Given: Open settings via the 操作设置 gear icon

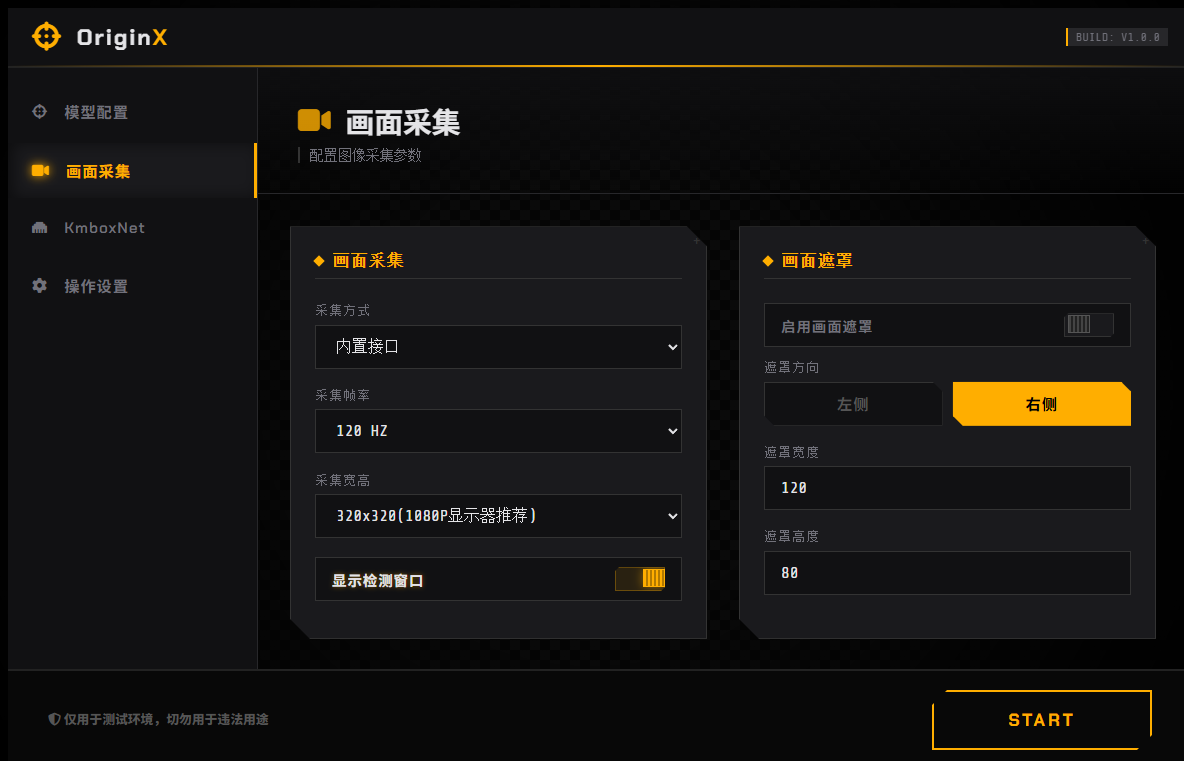Looking at the screenshot, I should pyautogui.click(x=39, y=286).
